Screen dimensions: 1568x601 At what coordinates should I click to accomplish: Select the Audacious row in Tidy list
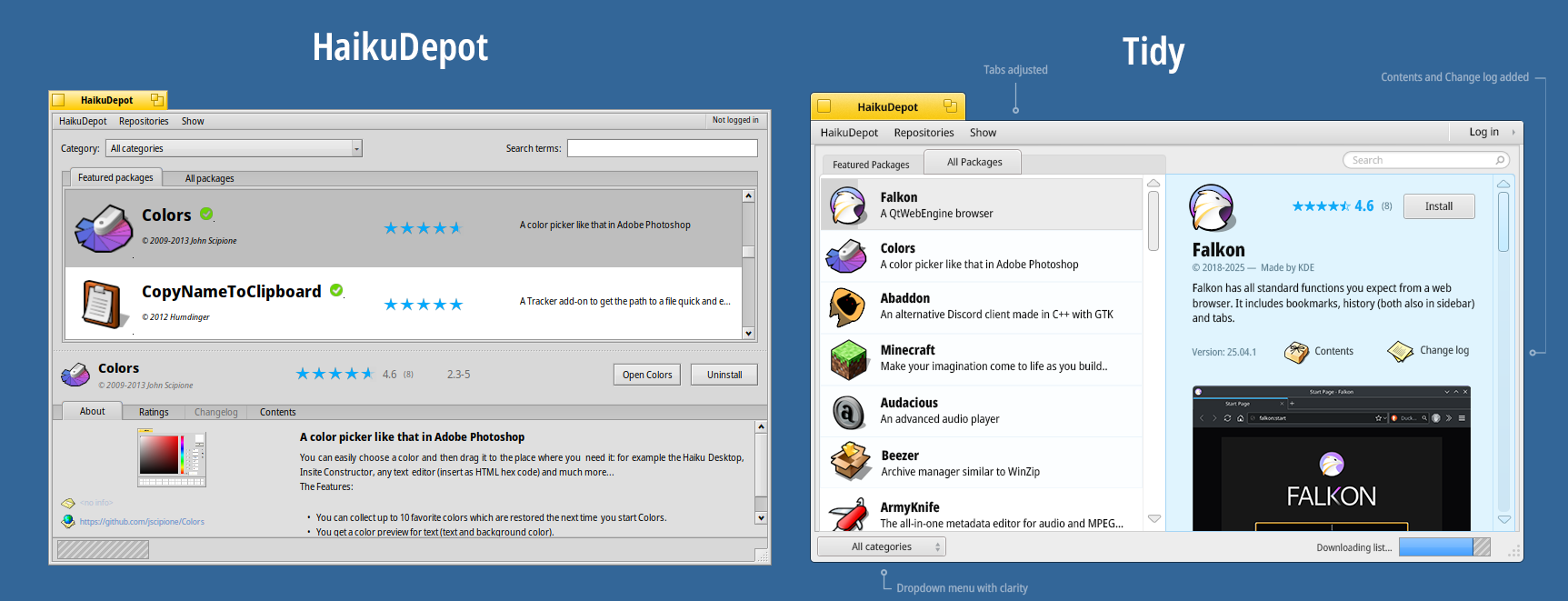point(982,411)
